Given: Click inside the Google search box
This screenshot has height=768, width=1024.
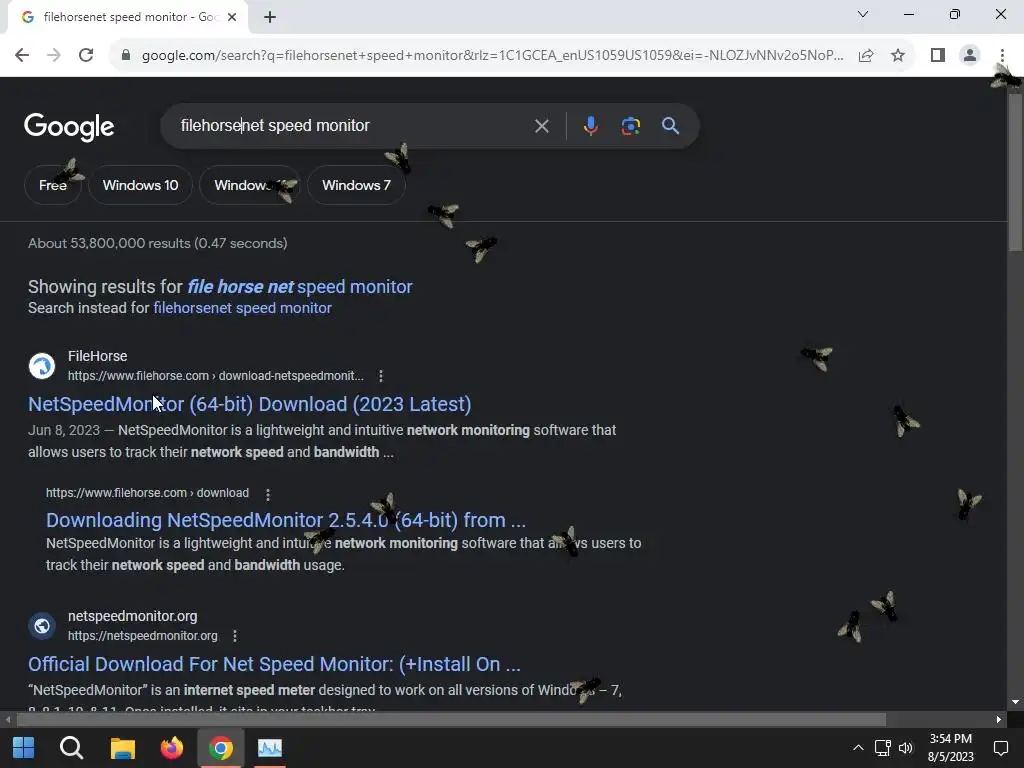Looking at the screenshot, I should pyautogui.click(x=353, y=125).
